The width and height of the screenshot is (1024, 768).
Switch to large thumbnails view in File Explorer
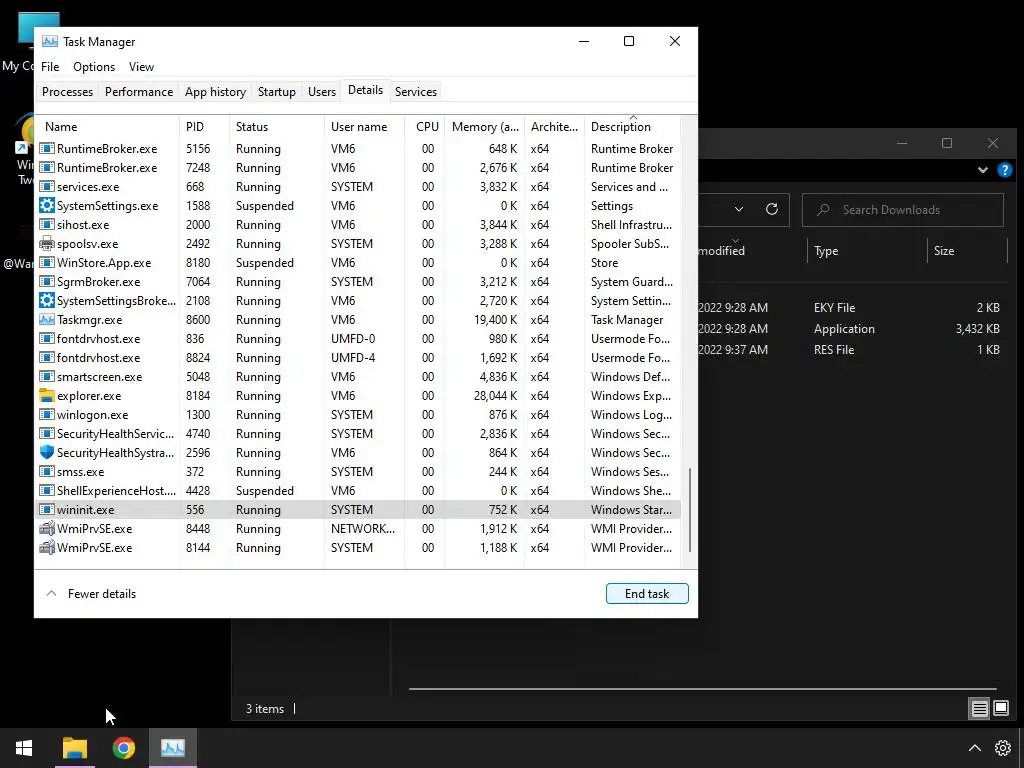[x=1000, y=708]
